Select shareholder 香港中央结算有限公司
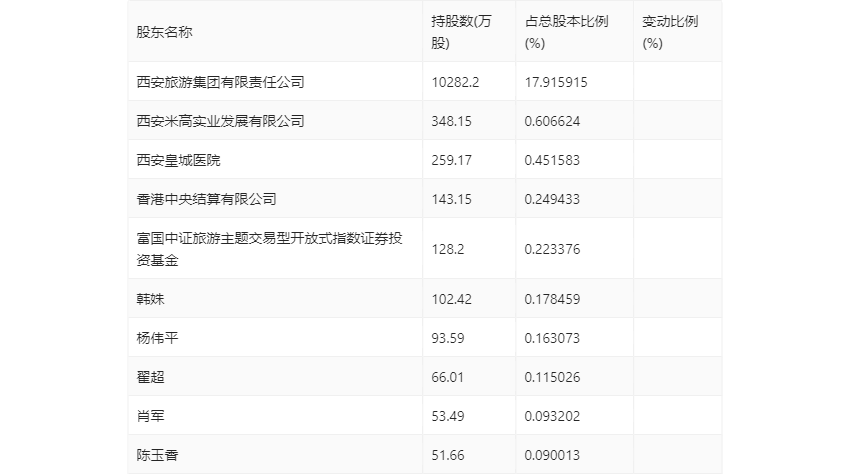Image resolution: width=850 pixels, height=474 pixels. click(206, 199)
